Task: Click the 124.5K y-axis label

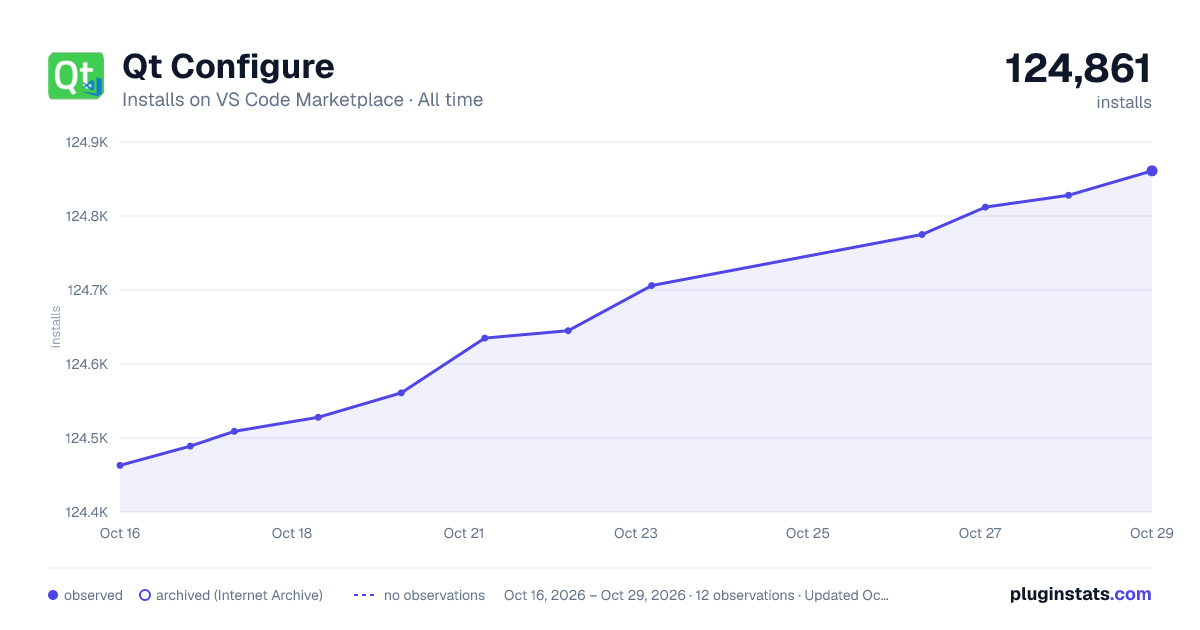Action: click(86, 438)
